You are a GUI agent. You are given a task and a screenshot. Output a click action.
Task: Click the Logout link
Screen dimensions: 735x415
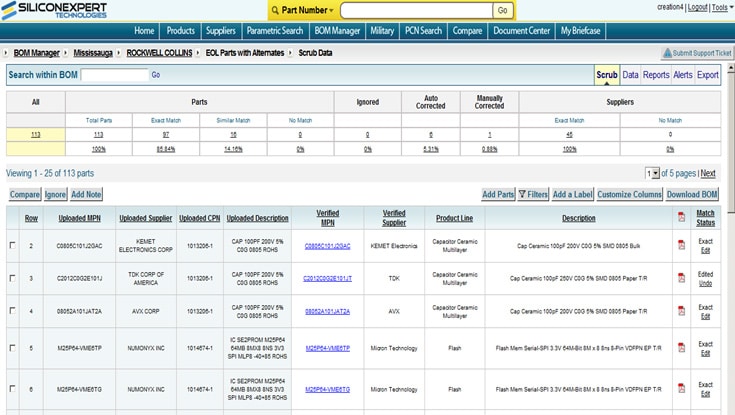[x=698, y=8]
